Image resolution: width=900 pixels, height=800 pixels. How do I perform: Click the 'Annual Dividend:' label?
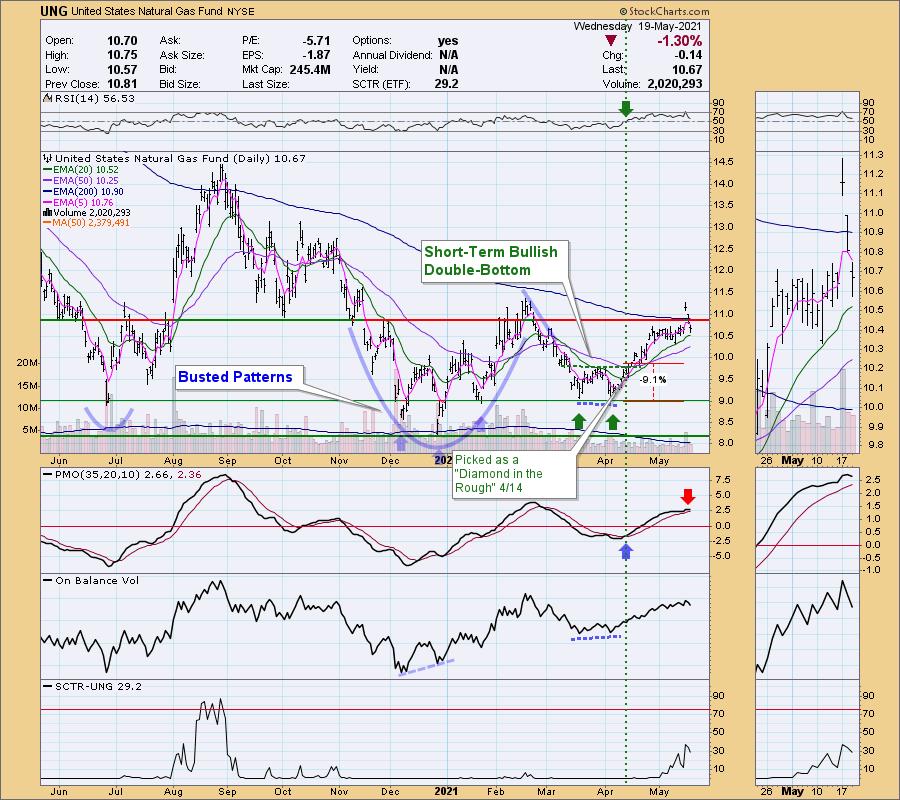pyautogui.click(x=393, y=55)
